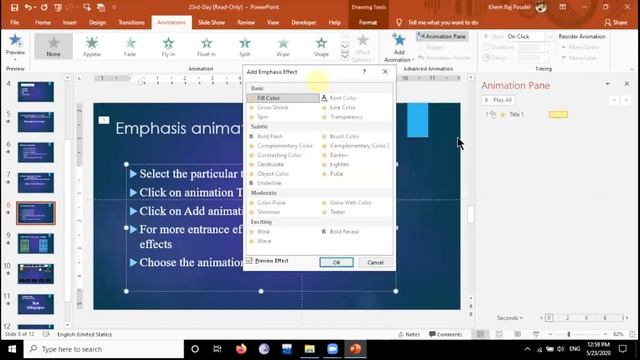Click the Redo icon in title bar

tap(44, 7)
